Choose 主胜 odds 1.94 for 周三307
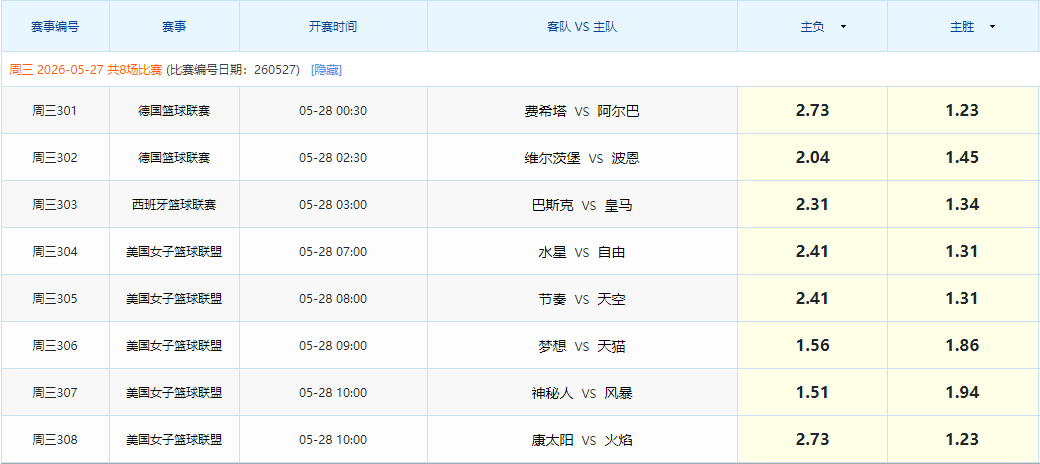The width and height of the screenshot is (1040, 464). tap(963, 393)
